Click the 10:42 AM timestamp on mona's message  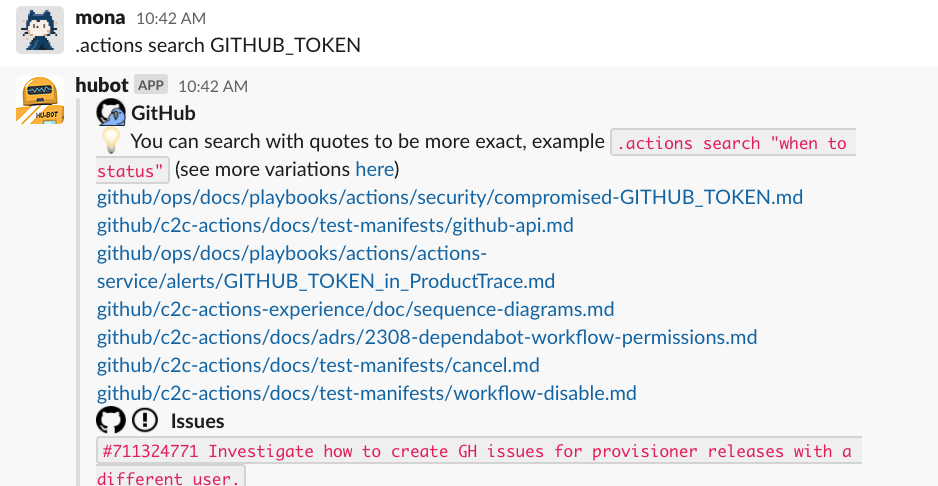(170, 18)
